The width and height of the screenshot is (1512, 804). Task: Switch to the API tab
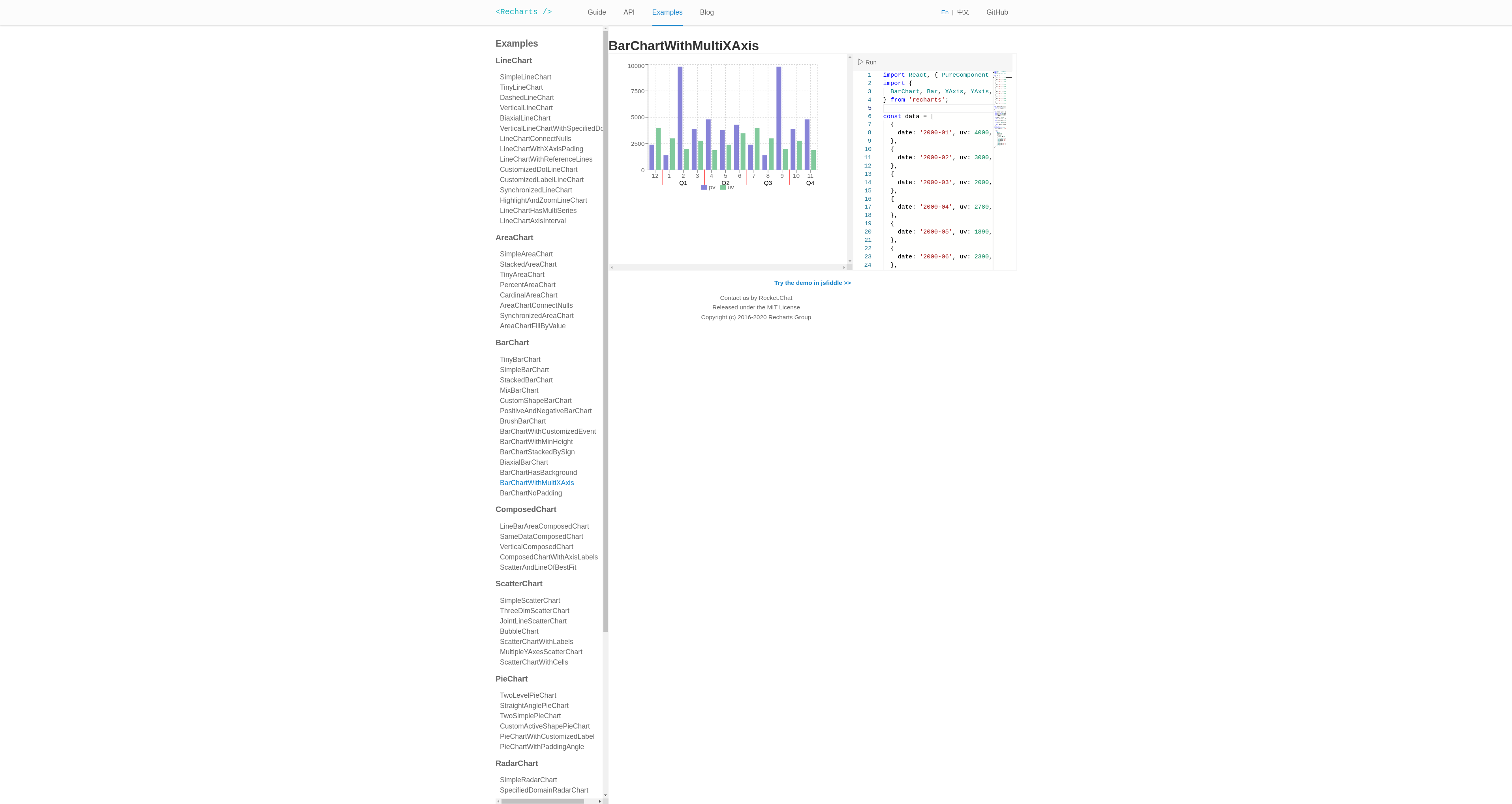tap(629, 12)
